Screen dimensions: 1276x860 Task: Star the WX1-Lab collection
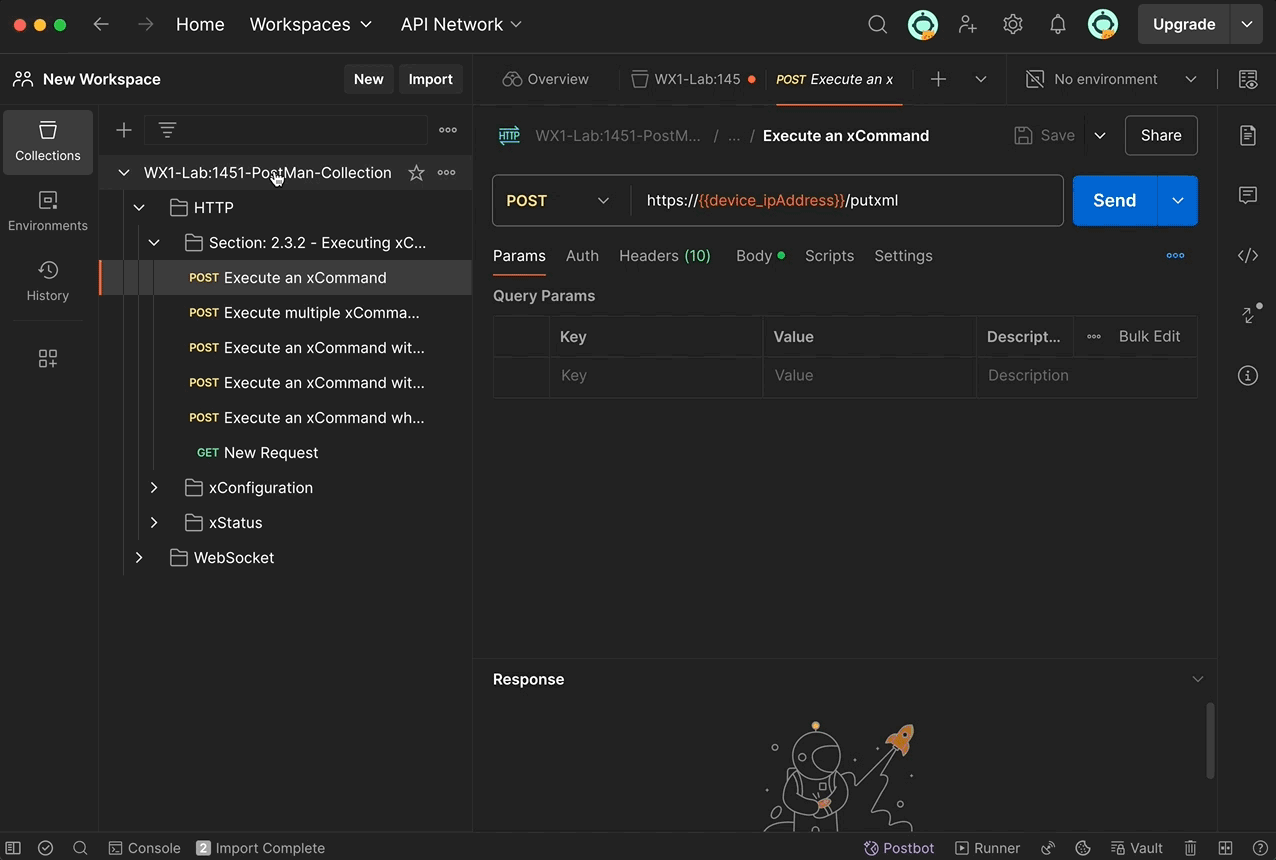416,173
